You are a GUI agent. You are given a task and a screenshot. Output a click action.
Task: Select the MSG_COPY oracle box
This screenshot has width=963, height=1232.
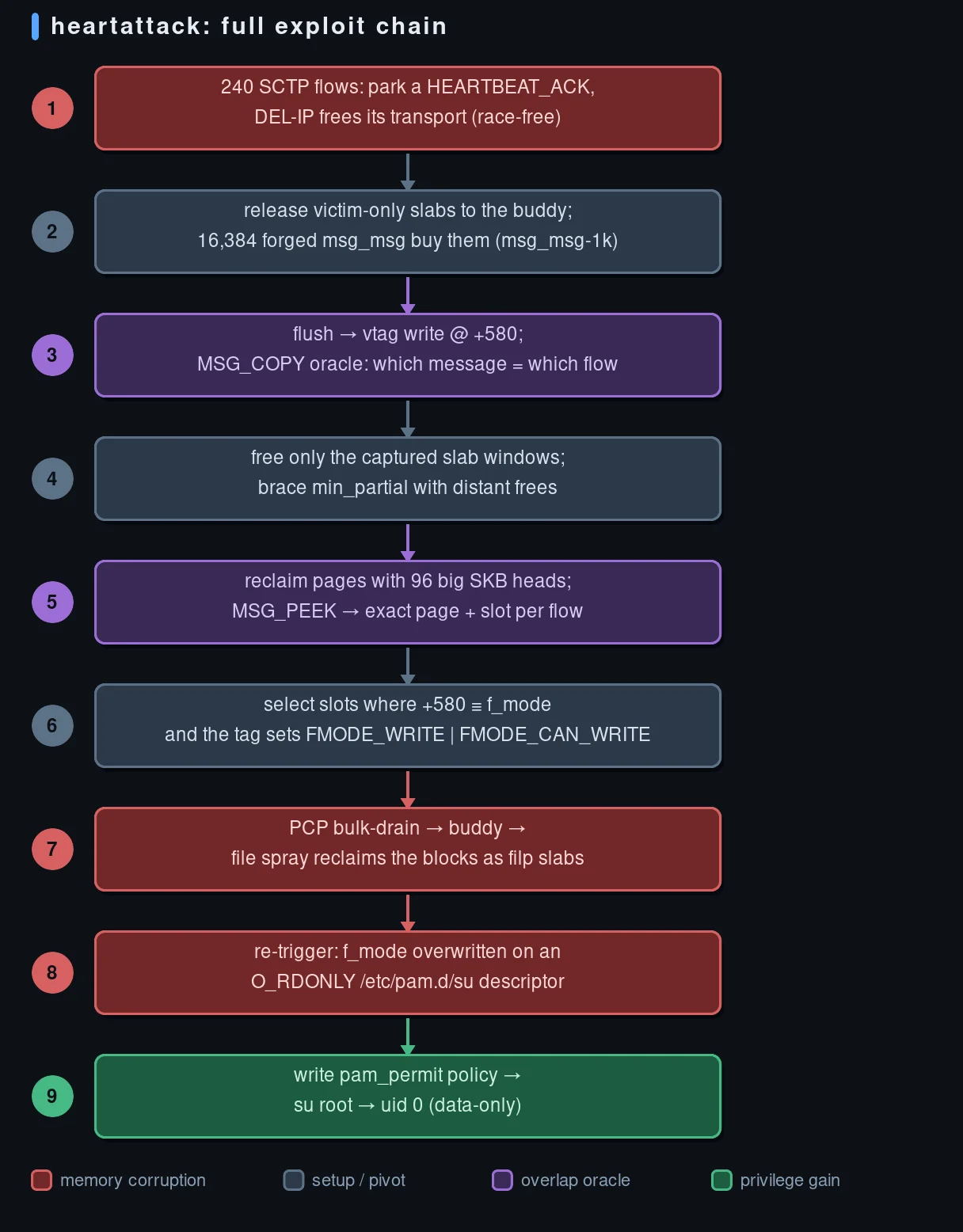point(408,356)
